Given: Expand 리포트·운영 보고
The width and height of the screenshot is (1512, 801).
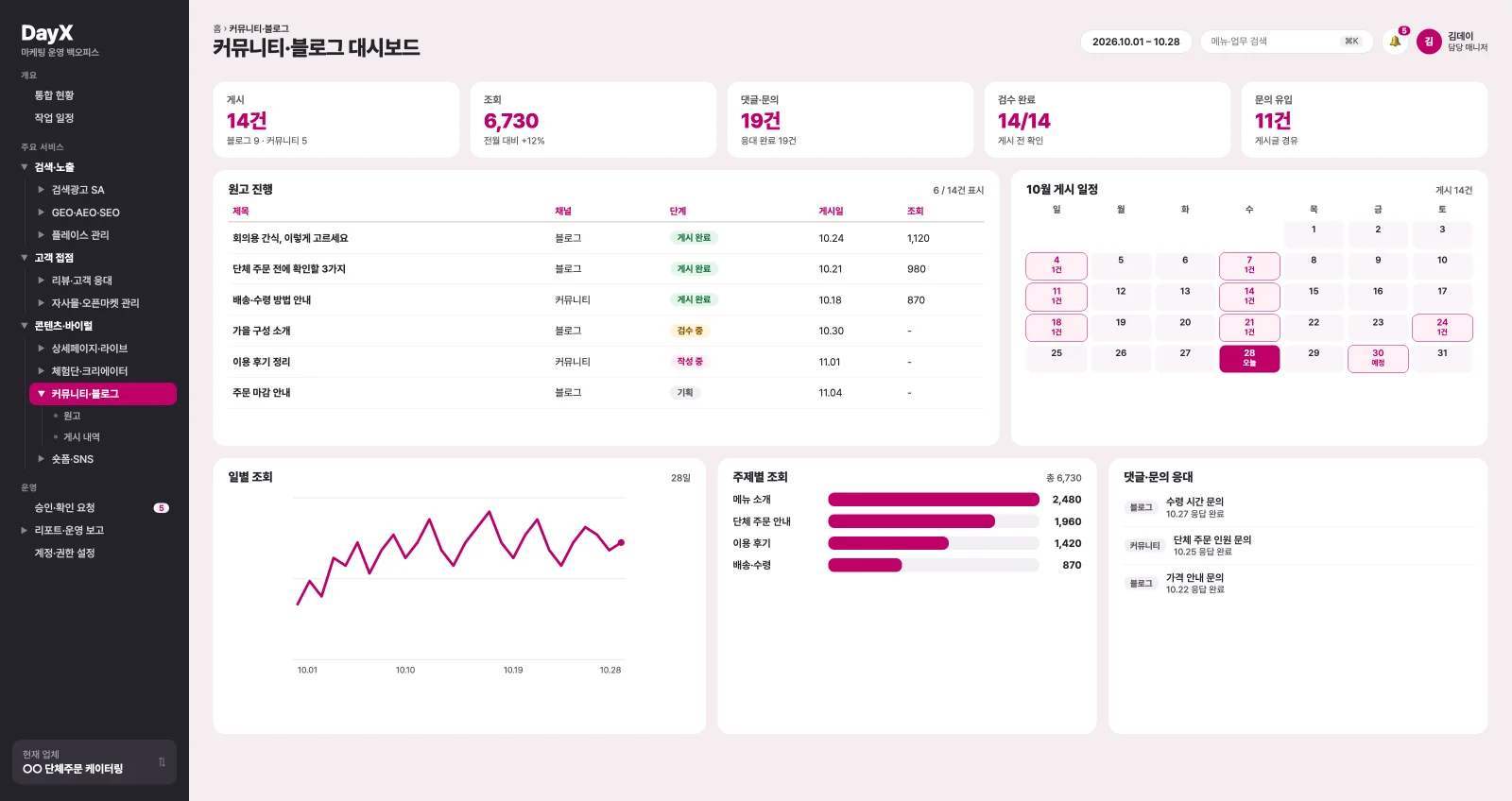Looking at the screenshot, I should (25, 531).
